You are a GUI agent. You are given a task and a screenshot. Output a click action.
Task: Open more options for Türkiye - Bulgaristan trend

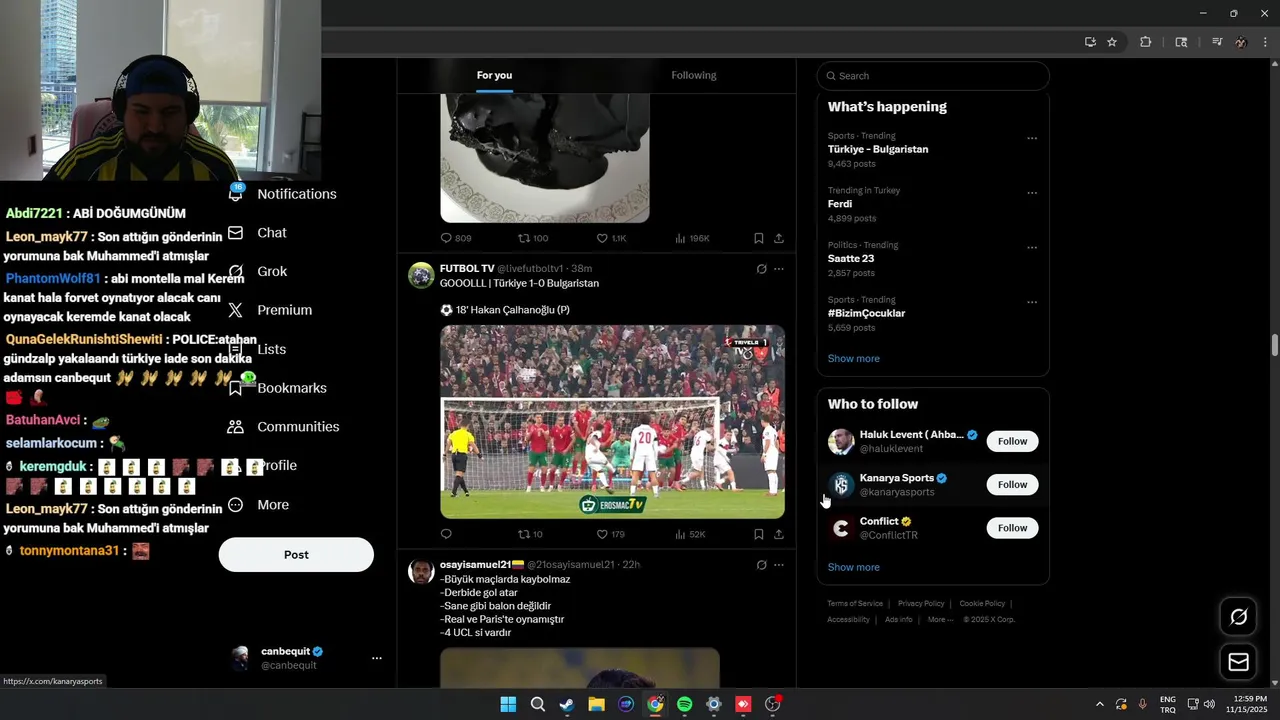point(1032,138)
